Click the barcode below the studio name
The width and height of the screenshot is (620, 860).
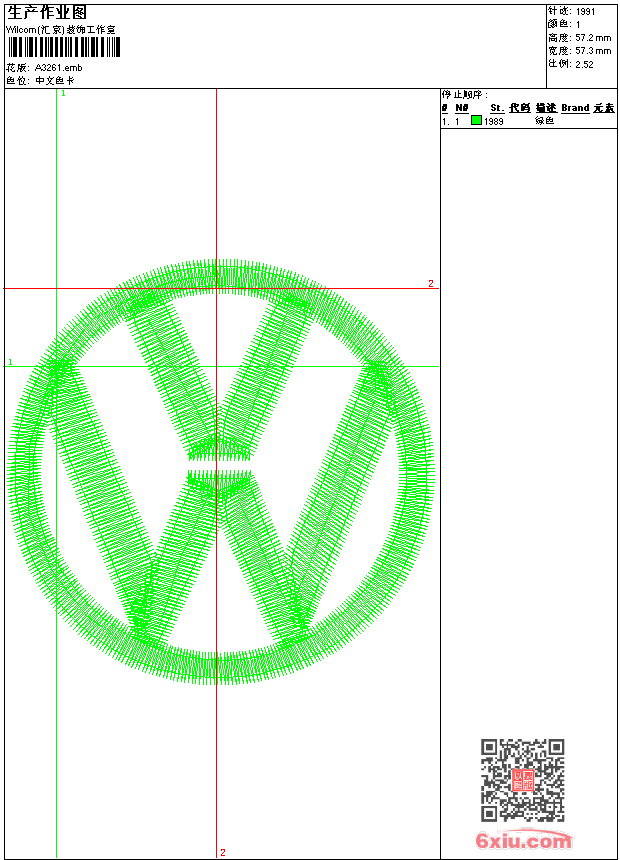pos(64,47)
